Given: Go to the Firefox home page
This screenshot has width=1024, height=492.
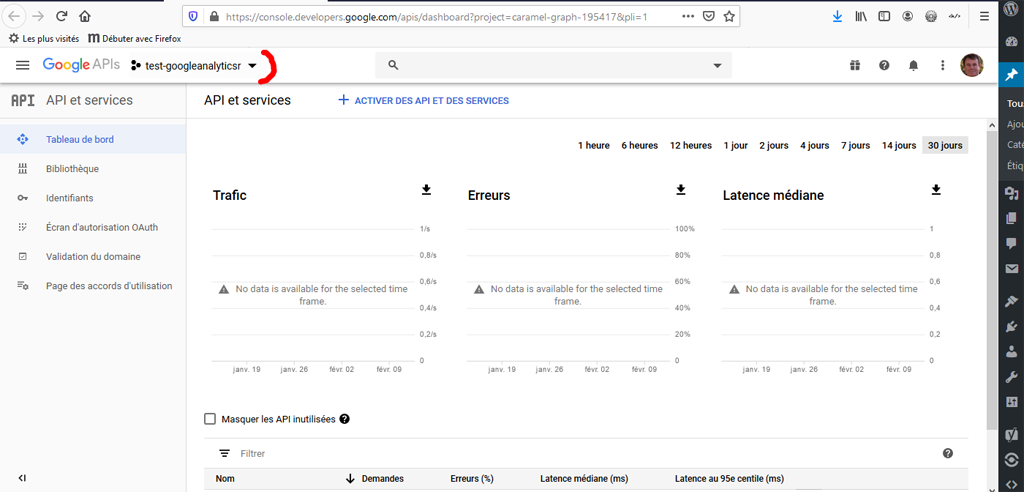Looking at the screenshot, I should pos(84,17).
